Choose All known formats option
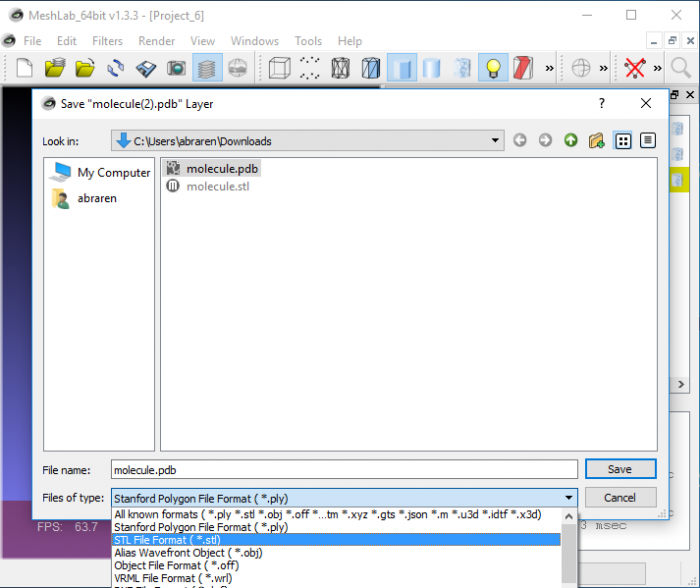The width and height of the screenshot is (700, 588). point(337,514)
